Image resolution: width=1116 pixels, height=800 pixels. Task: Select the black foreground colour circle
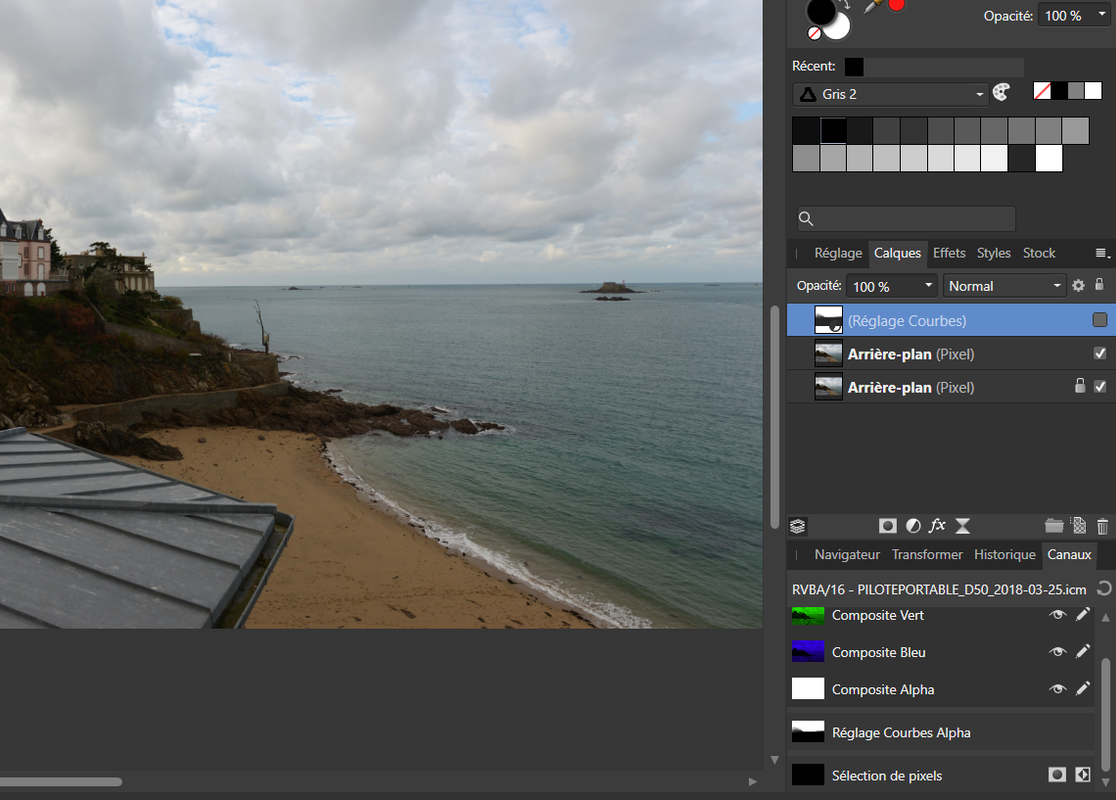point(821,11)
